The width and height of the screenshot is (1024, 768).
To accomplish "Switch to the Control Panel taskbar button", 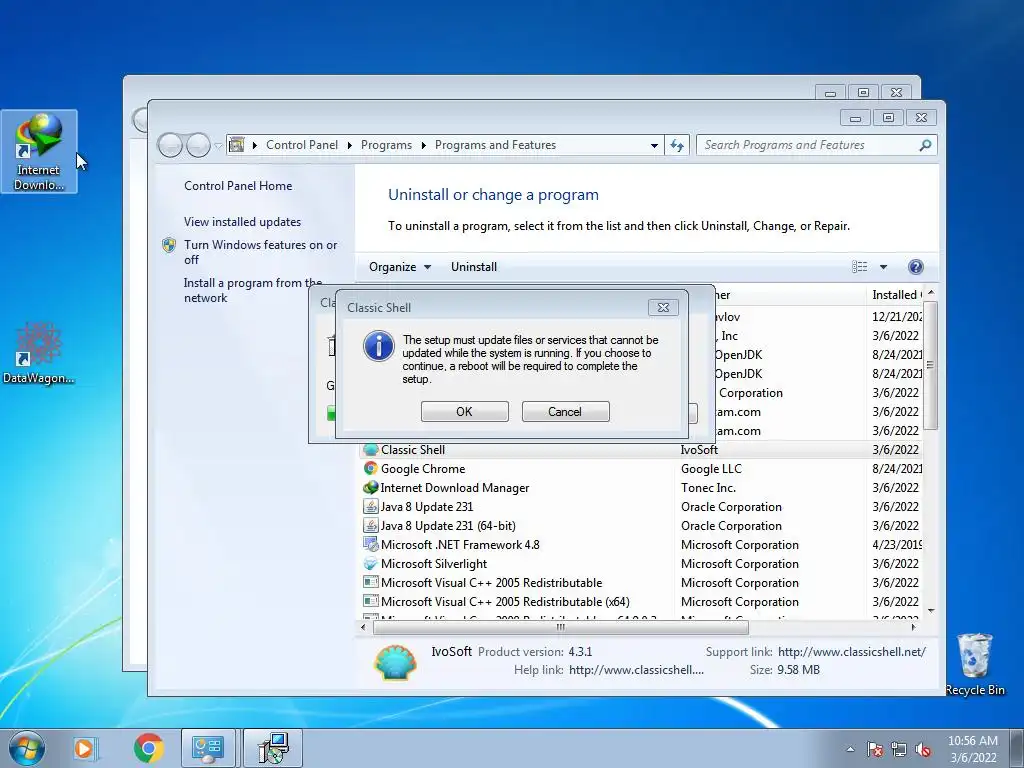I will [x=208, y=748].
